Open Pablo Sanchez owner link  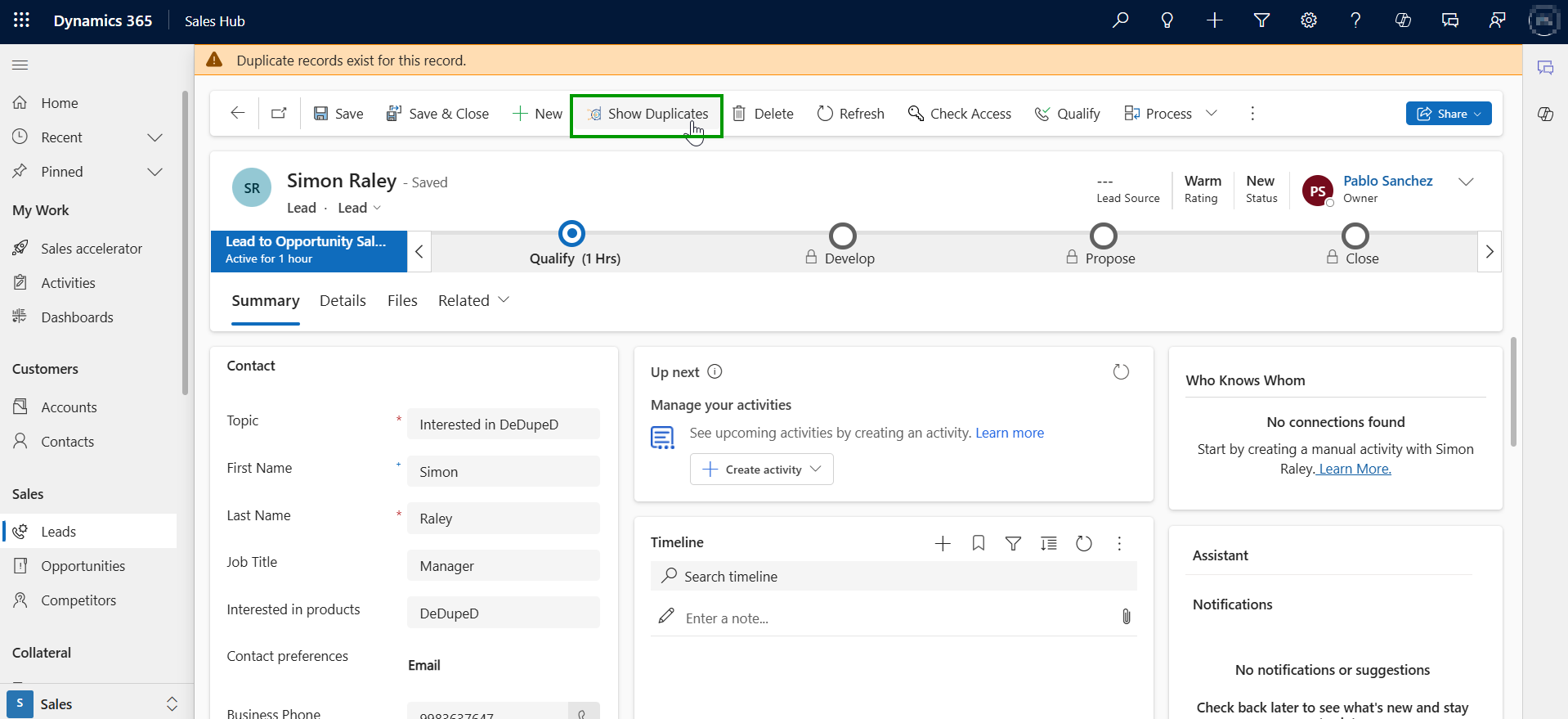click(x=1387, y=181)
